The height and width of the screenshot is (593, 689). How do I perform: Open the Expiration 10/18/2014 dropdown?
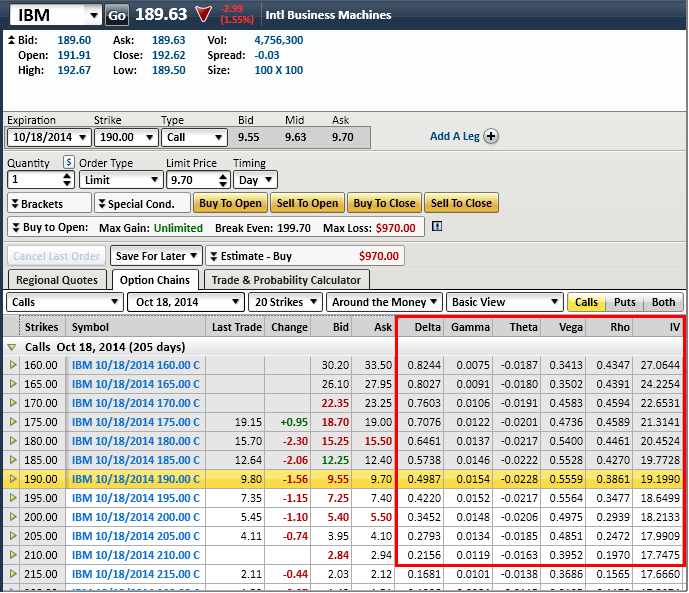coord(49,137)
